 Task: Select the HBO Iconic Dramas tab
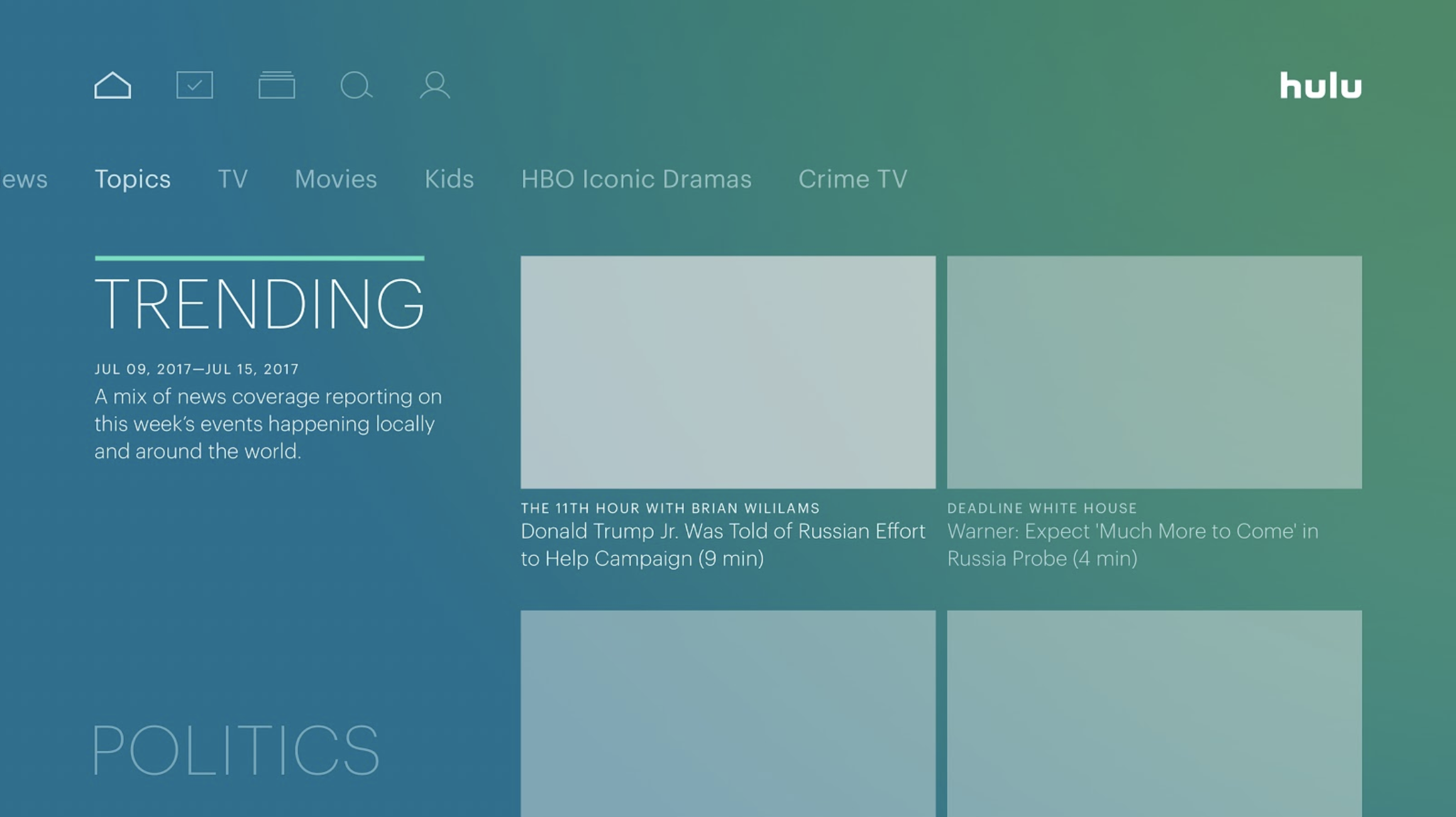(x=636, y=180)
